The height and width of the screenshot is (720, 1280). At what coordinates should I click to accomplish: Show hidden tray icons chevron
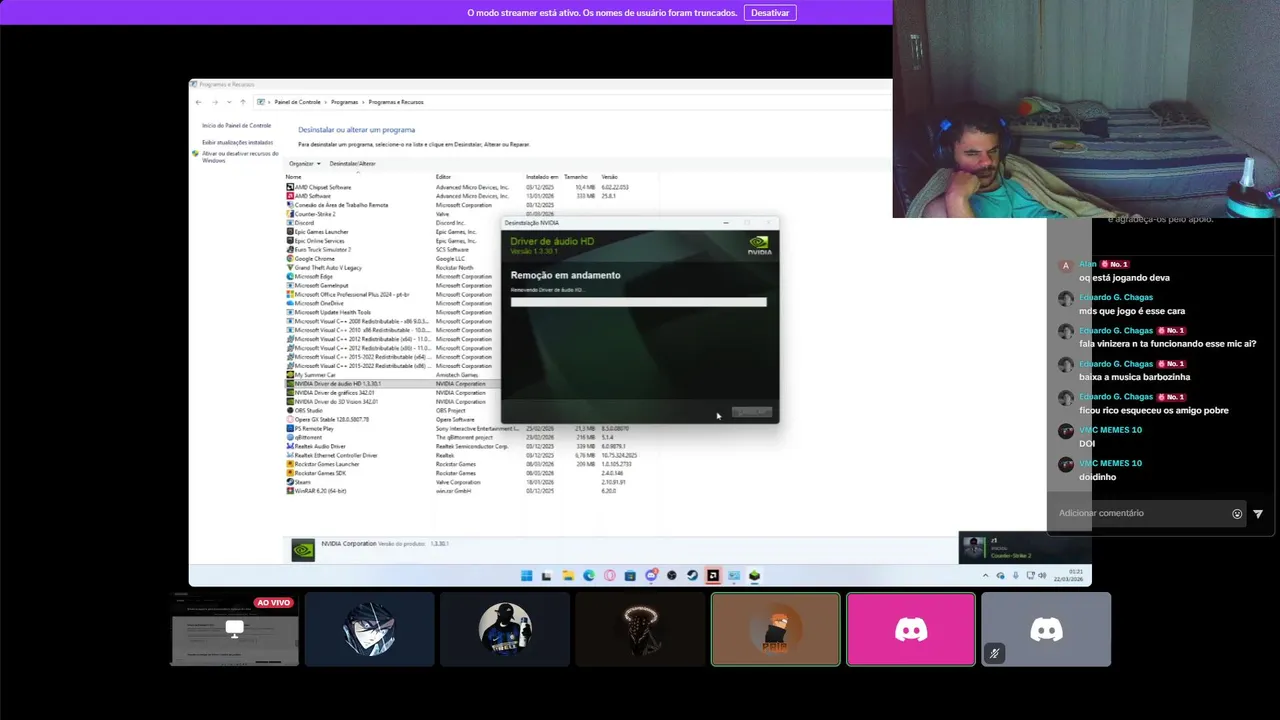986,576
